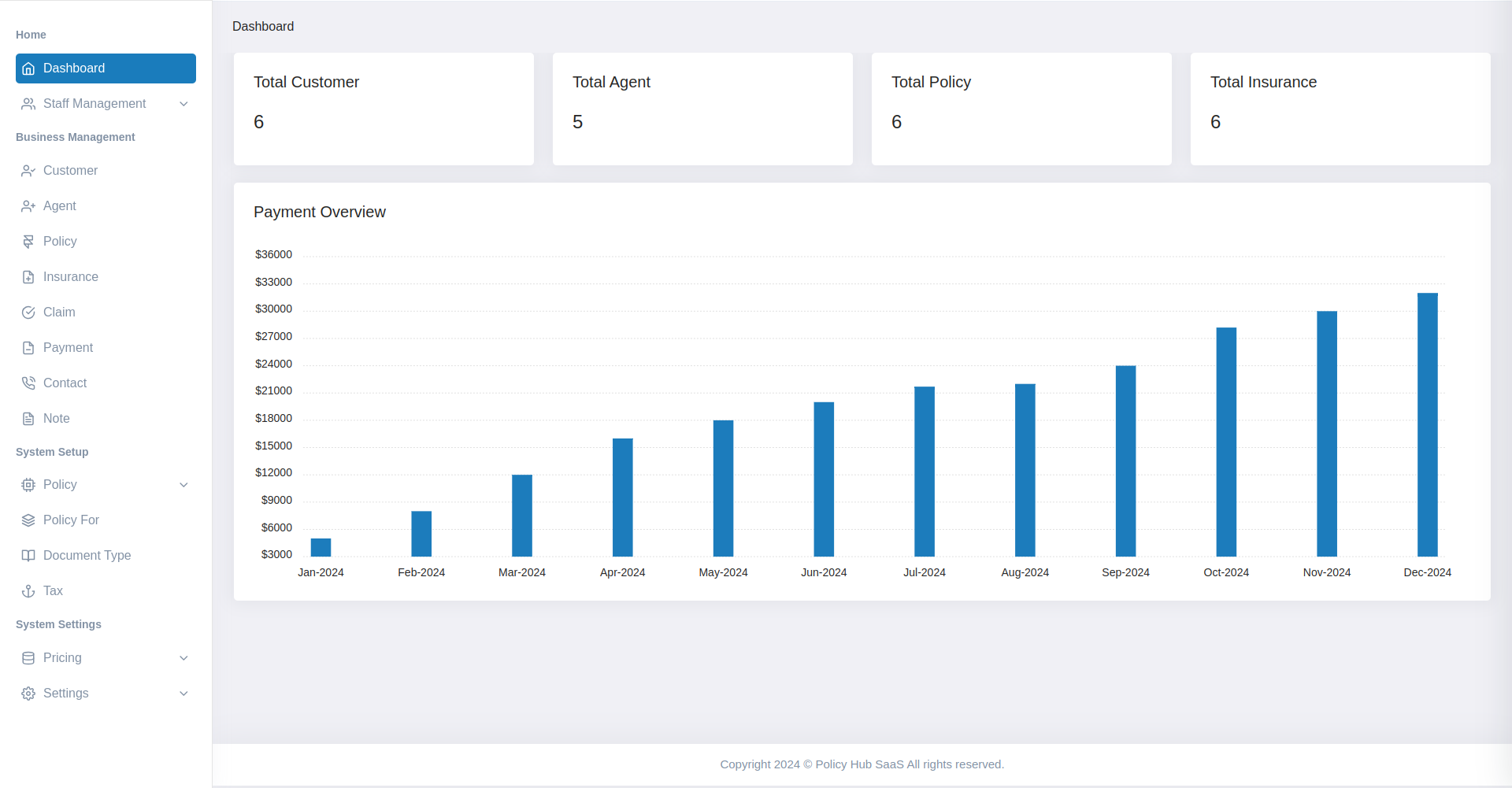Expand the Staff Management chevron
The height and width of the screenshot is (788, 1512).
point(183,104)
